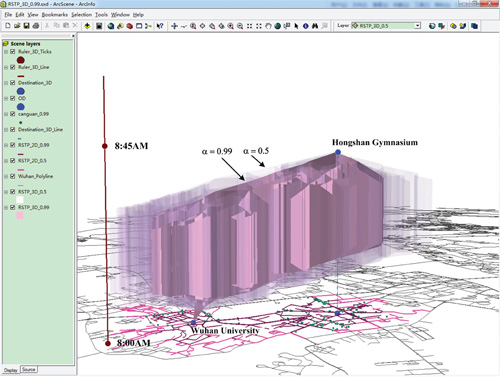This screenshot has width=500, height=377.
Task: Open the Window menu
Action: click(120, 15)
